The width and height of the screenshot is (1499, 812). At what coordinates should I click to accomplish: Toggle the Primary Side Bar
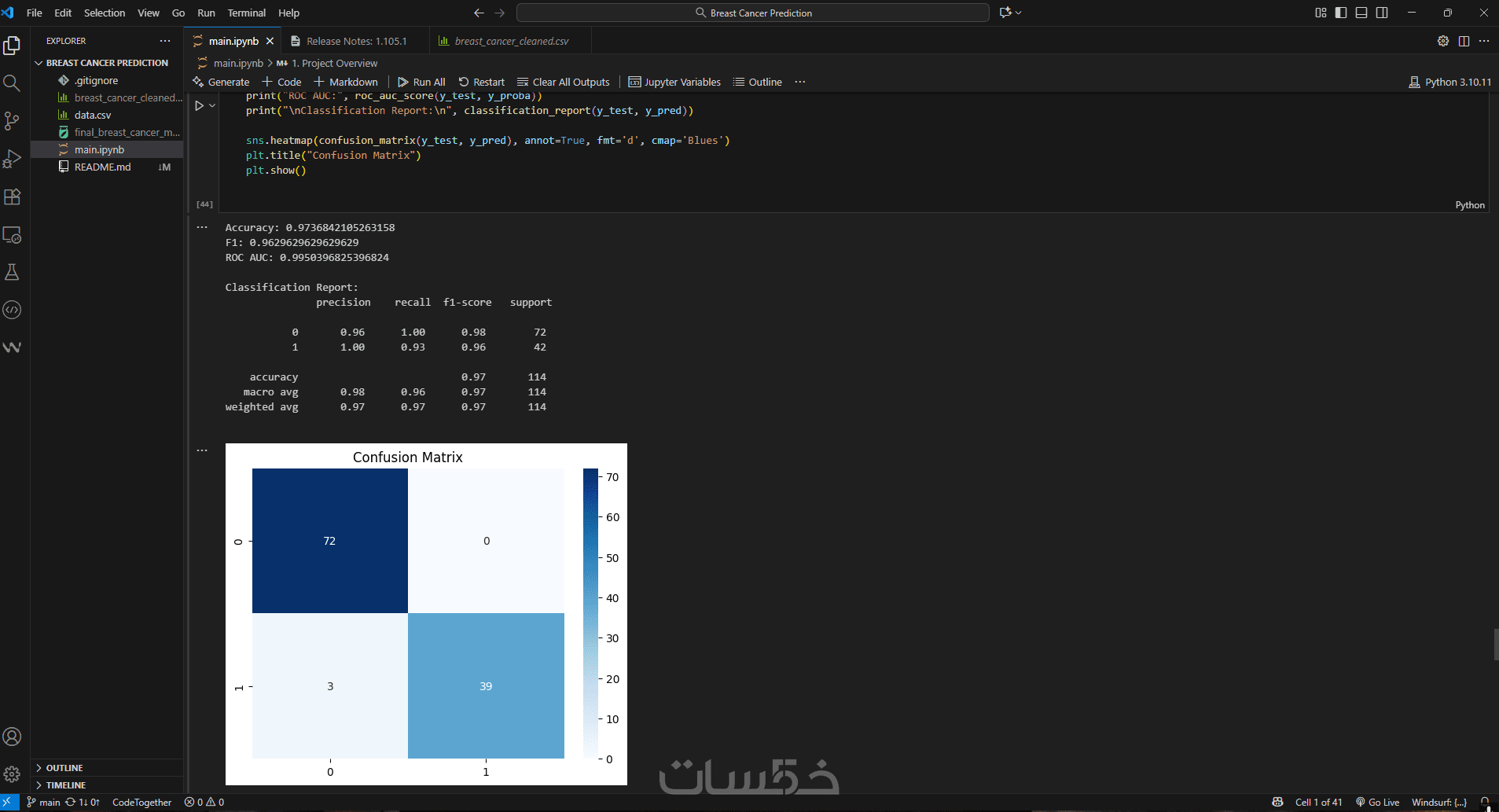[x=1341, y=13]
